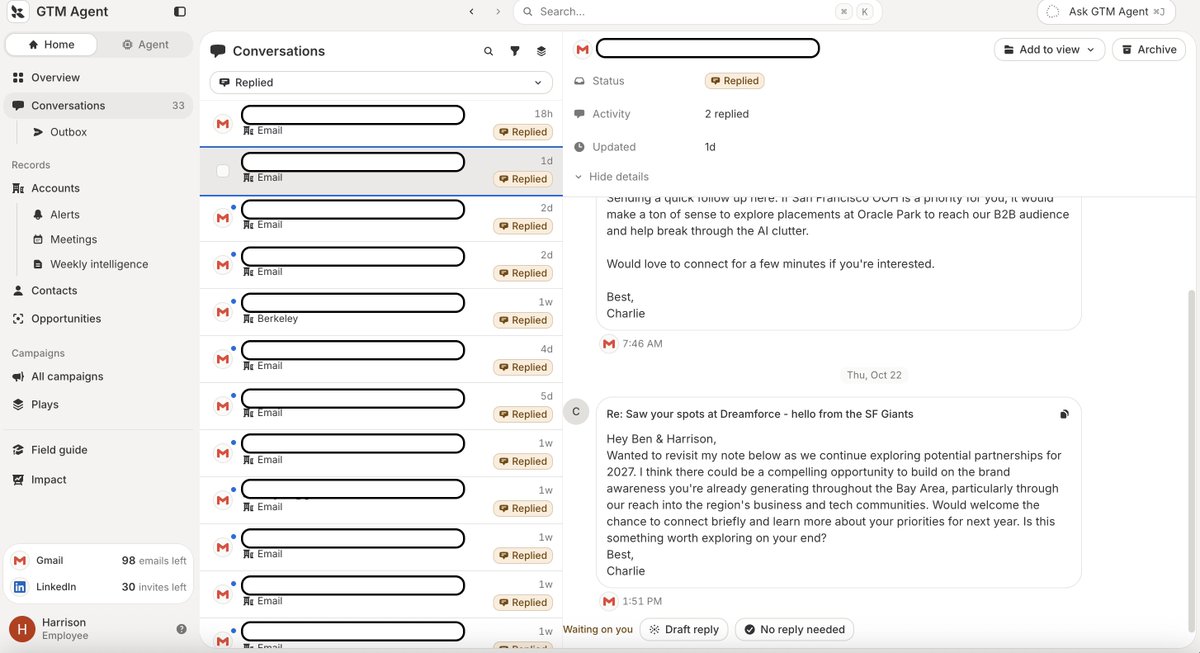
Task: Open the Replied filter dropdown
Action: 381,83
